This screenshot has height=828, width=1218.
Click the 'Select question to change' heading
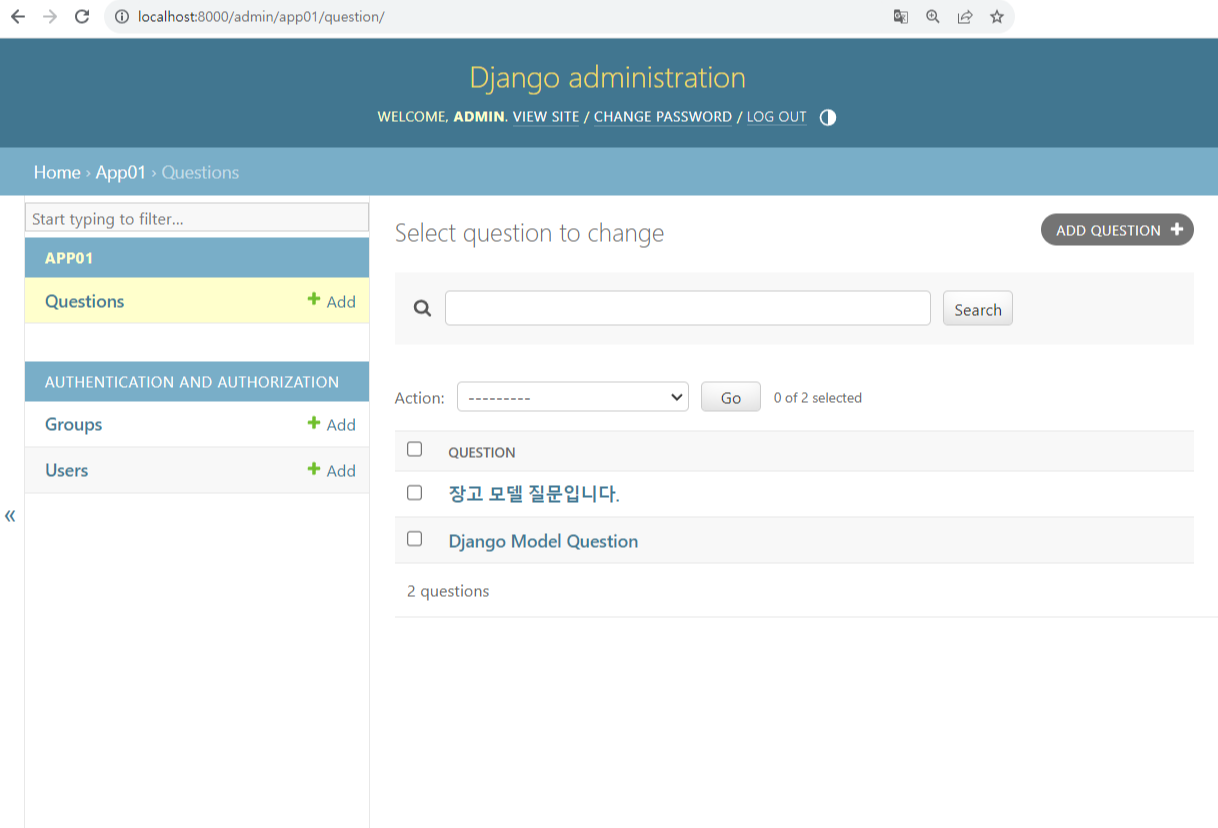[530, 233]
